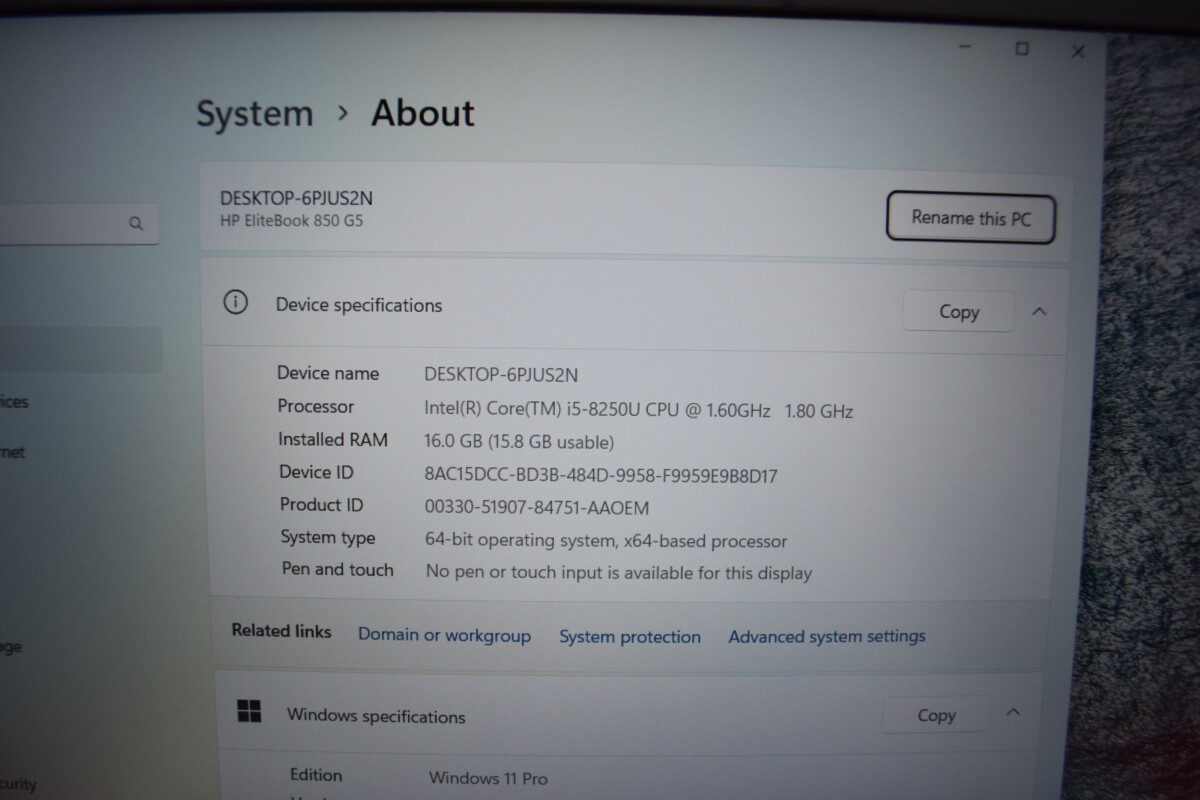Click the DESKTOP-6PJUS2N name in top card

(x=296, y=198)
